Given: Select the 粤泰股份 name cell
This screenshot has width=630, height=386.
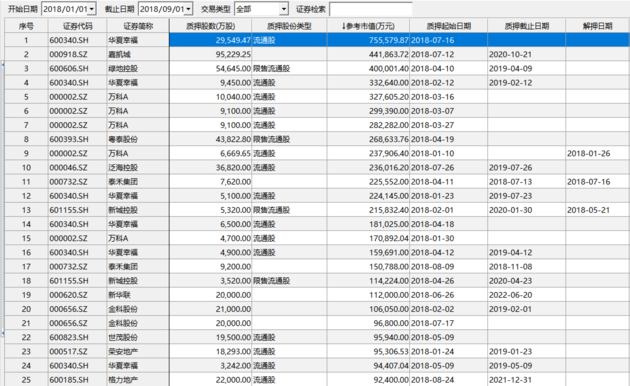Looking at the screenshot, I should tap(138, 139).
